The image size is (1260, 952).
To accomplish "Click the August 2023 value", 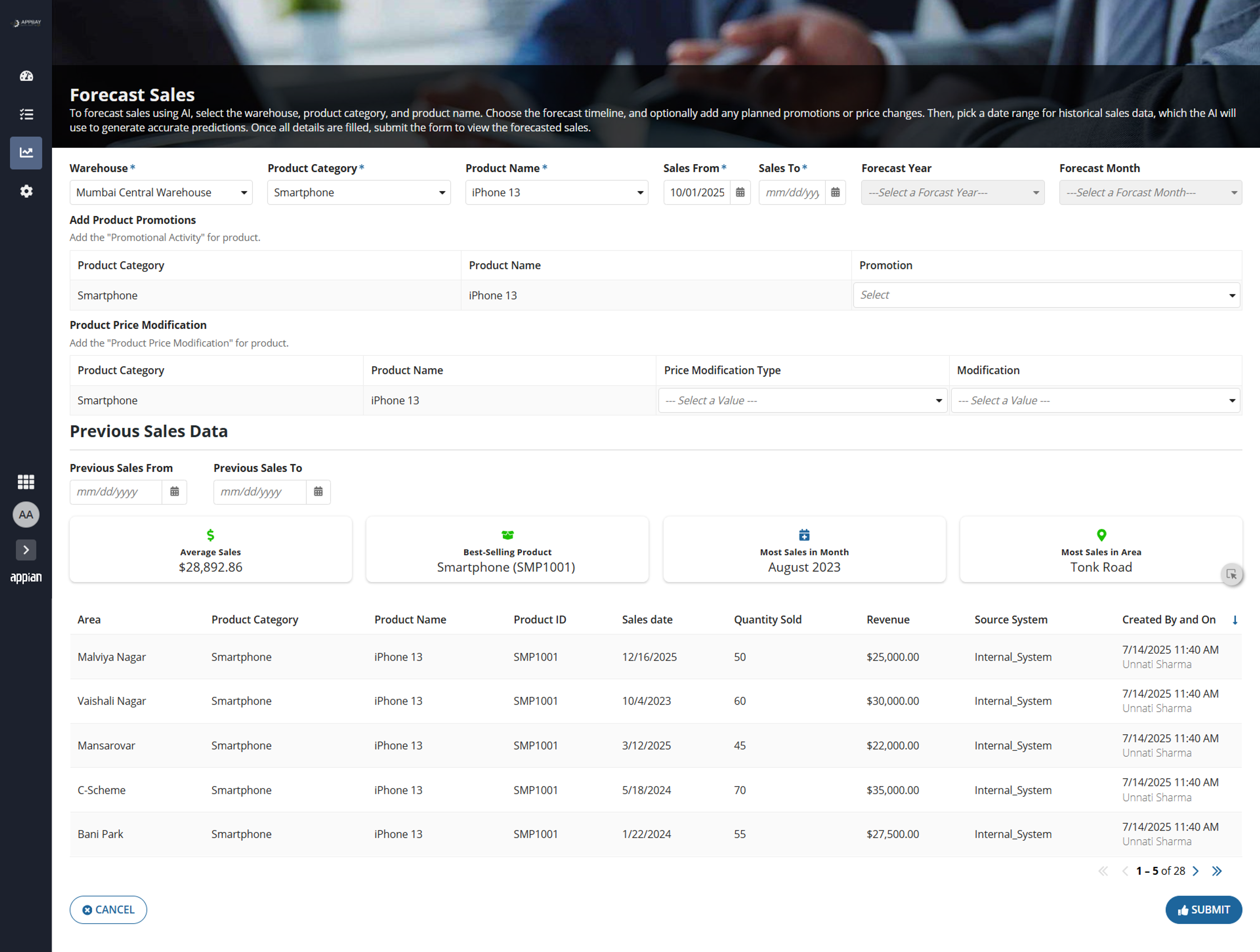I will (804, 567).
